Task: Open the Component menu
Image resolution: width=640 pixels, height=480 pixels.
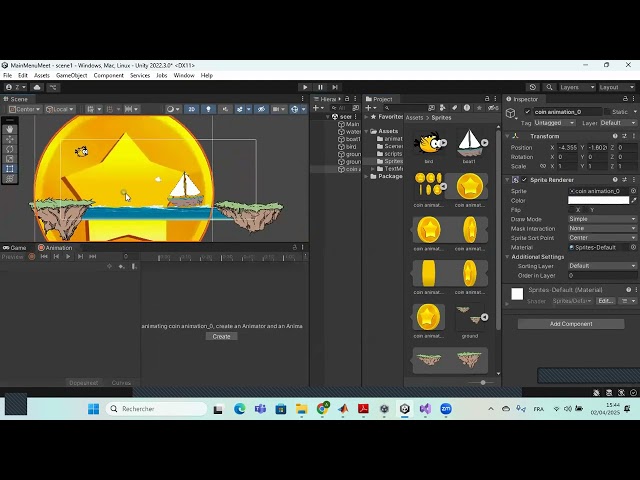Action: click(109, 76)
